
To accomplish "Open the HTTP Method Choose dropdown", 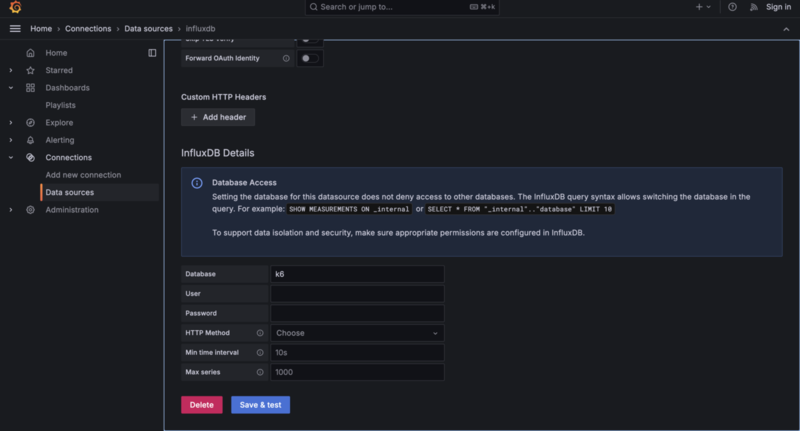I will pos(357,333).
